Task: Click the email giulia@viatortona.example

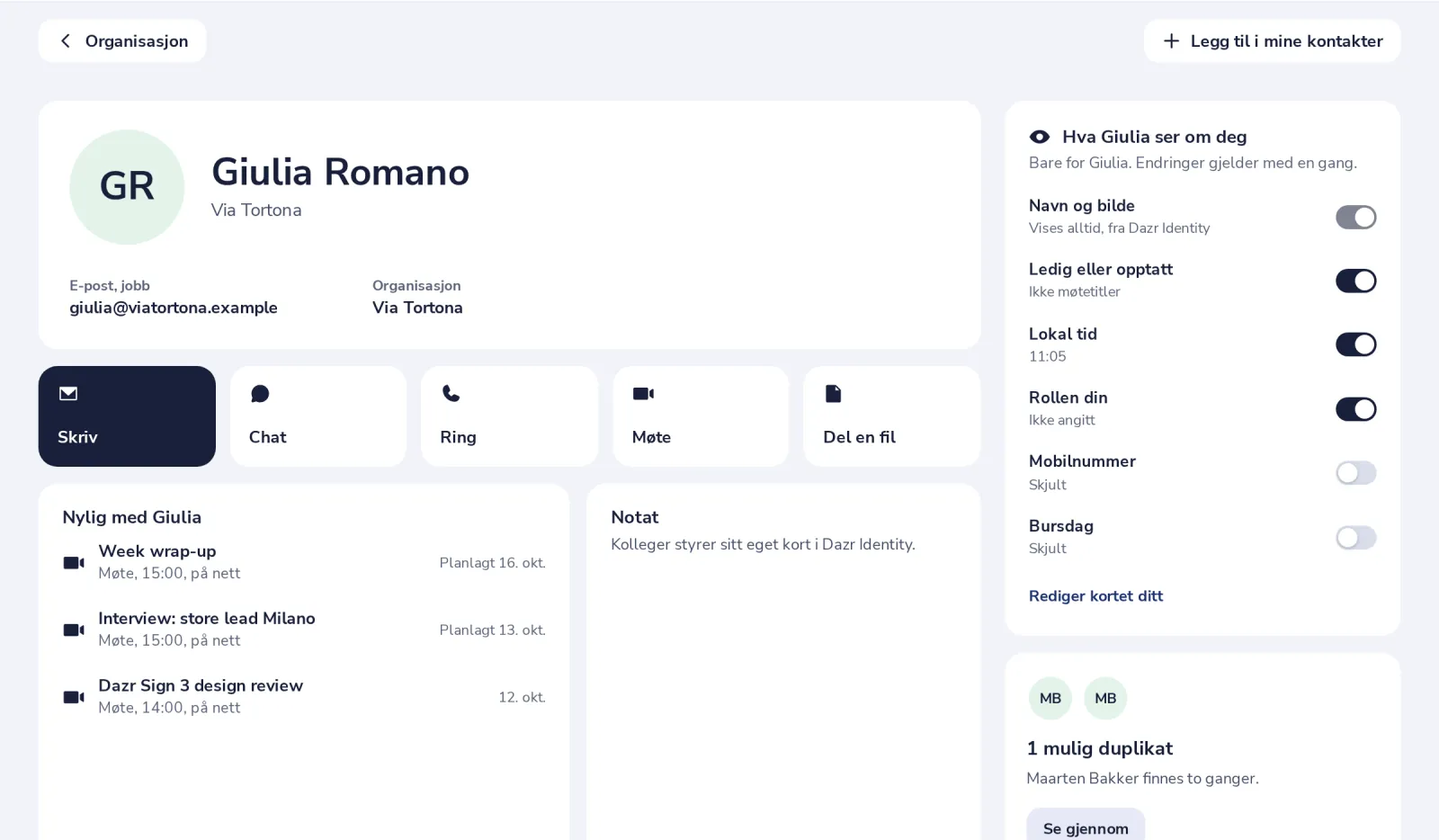Action: click(174, 308)
